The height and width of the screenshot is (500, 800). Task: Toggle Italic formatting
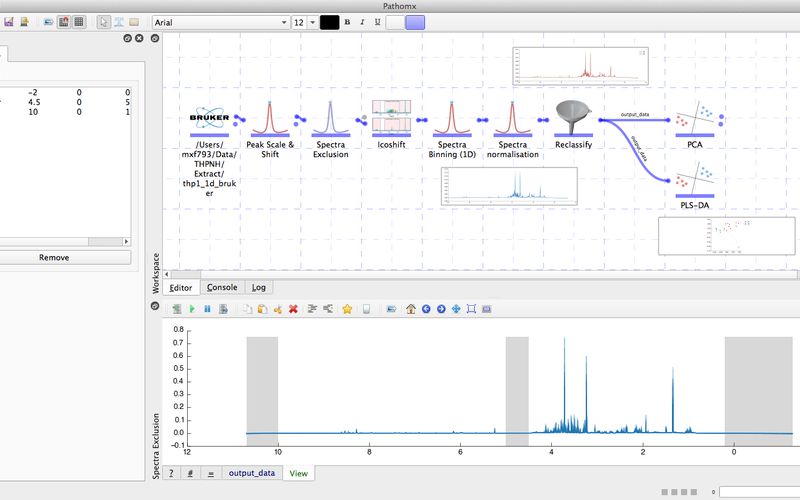pyautogui.click(x=362, y=22)
